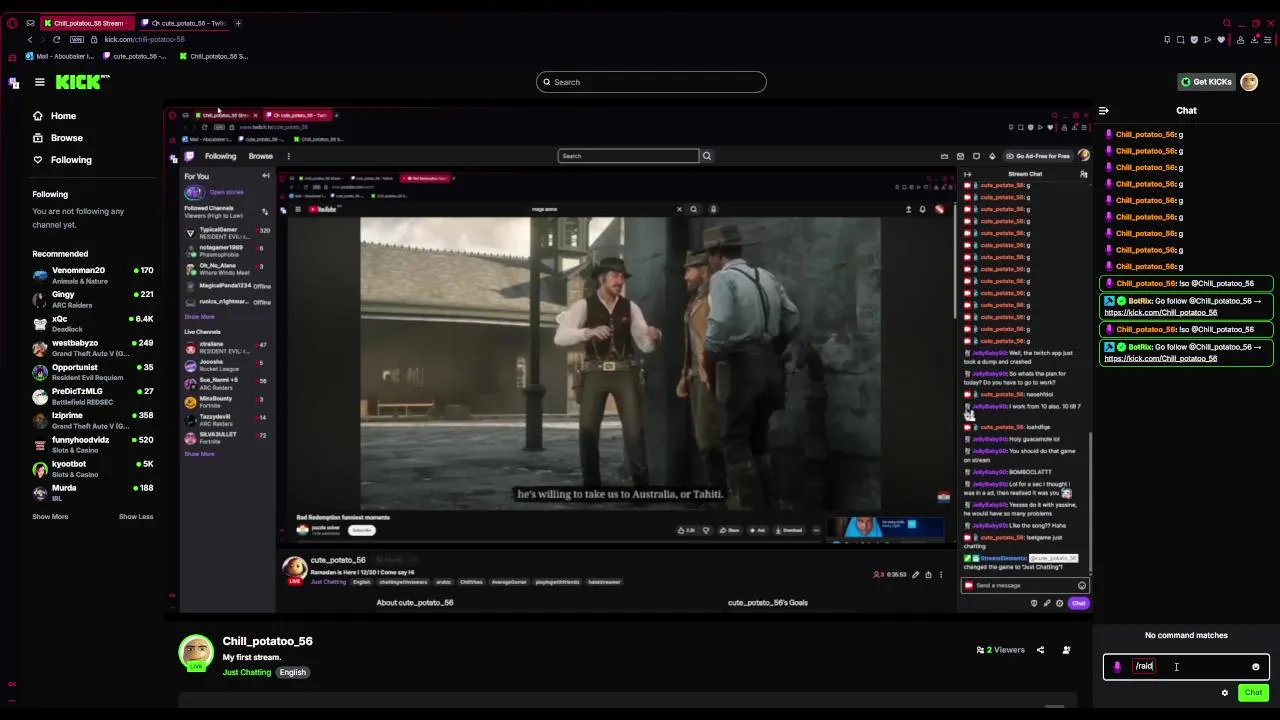Add page to bookmarks heart icon
The height and width of the screenshot is (720, 1280).
coord(1221,40)
